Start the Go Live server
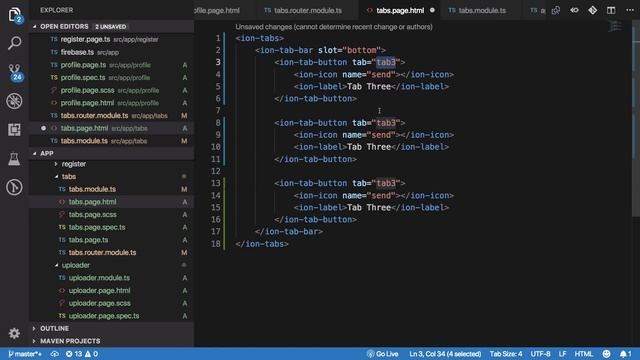Screen dimensions: 640x360 point(382,354)
